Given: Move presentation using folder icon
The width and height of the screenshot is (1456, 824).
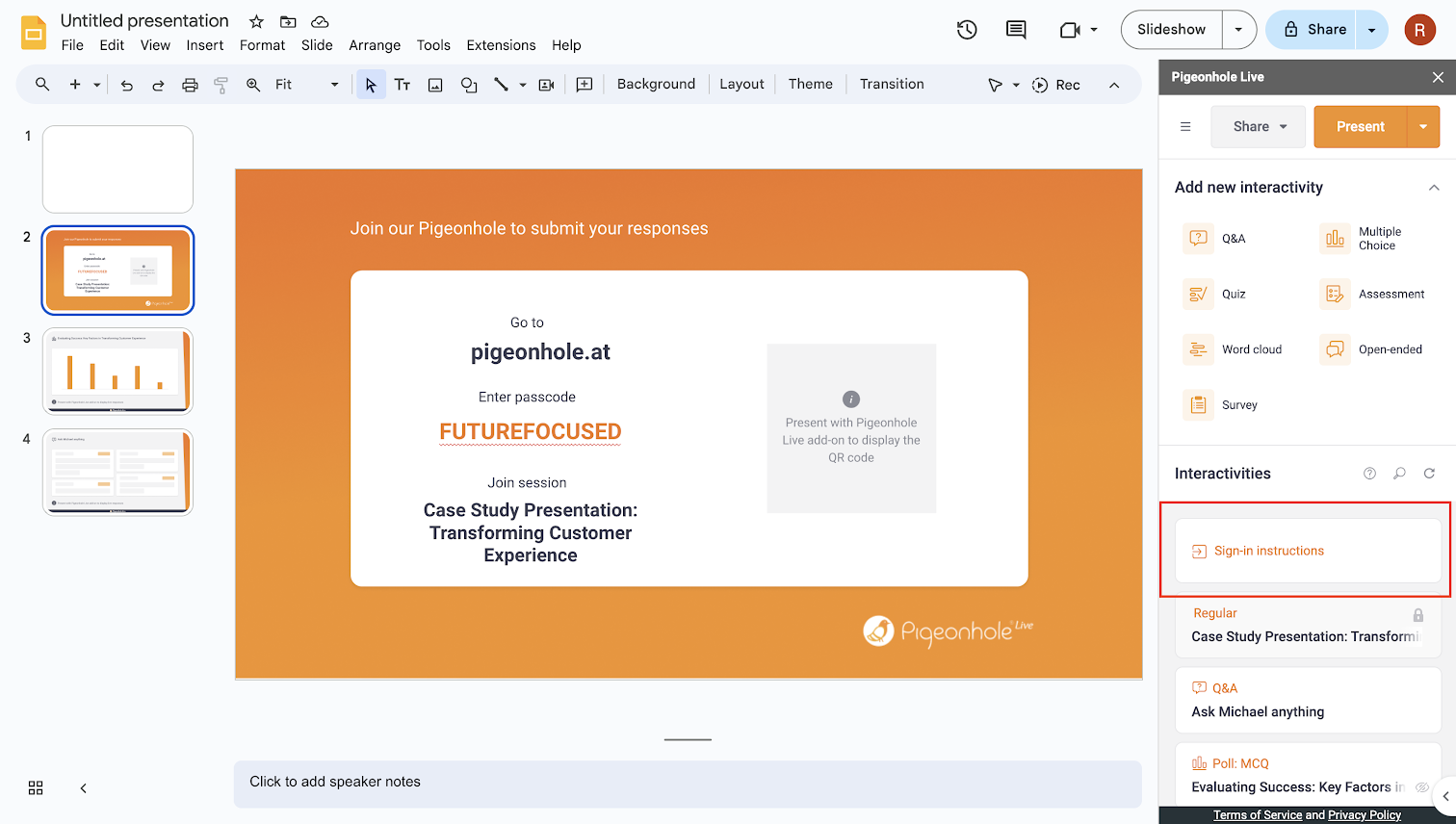Looking at the screenshot, I should click(x=288, y=21).
